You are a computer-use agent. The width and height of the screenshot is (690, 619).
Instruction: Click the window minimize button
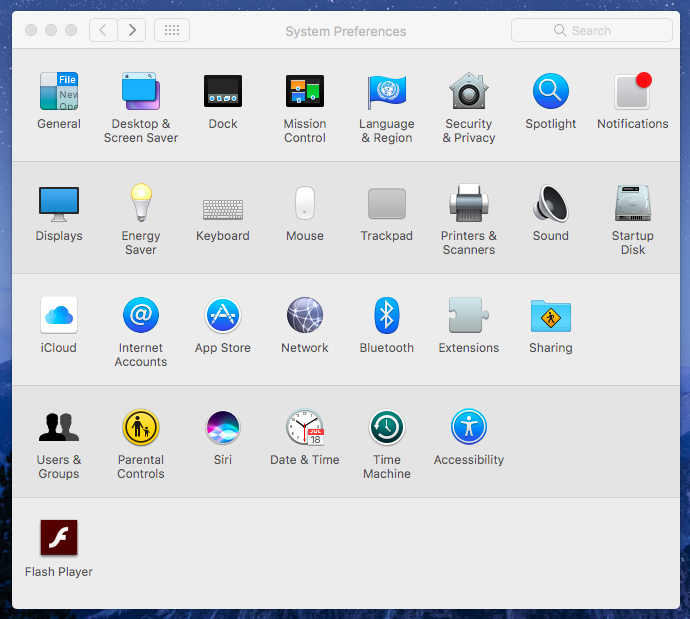(51, 30)
